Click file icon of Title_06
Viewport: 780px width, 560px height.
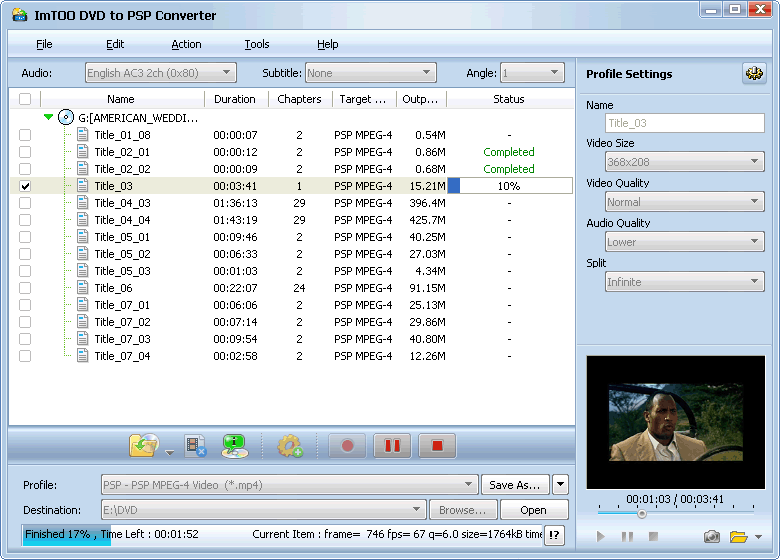(x=83, y=288)
